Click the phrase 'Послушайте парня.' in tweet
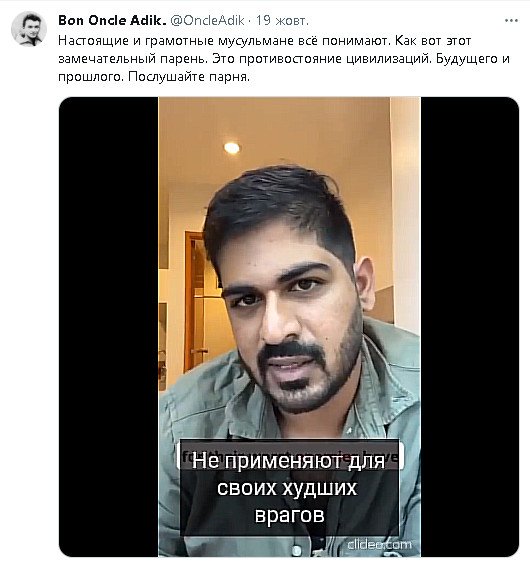 pos(189,77)
